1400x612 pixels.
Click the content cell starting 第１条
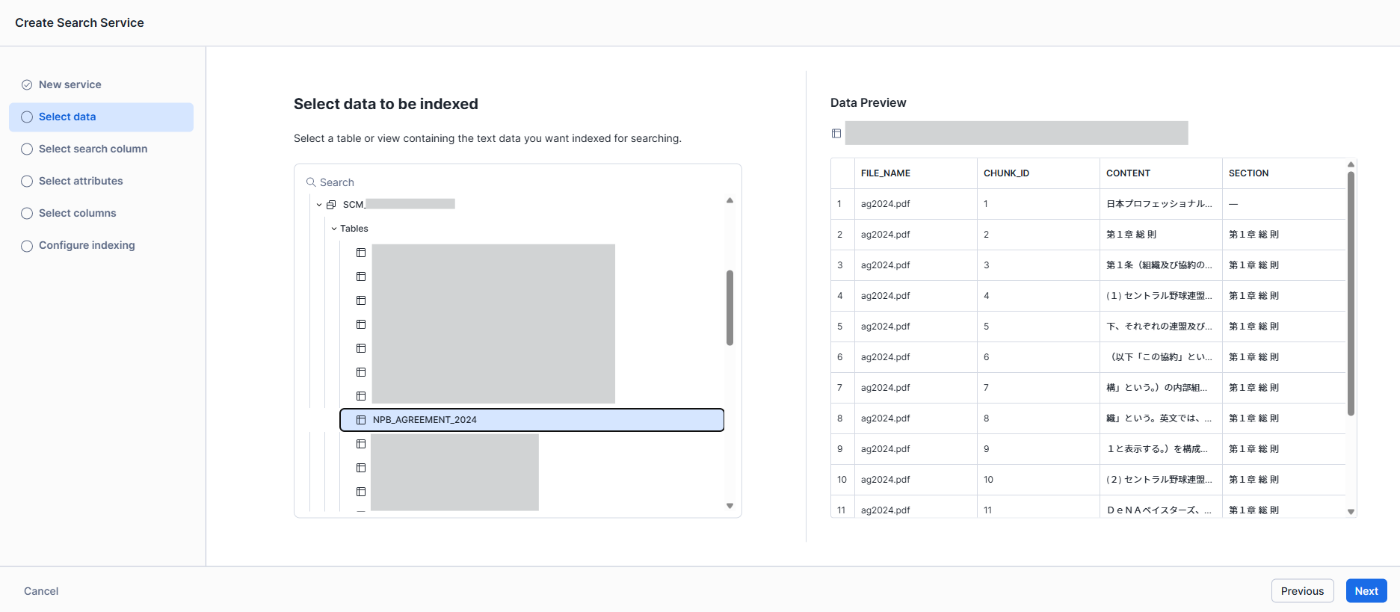(1160, 265)
